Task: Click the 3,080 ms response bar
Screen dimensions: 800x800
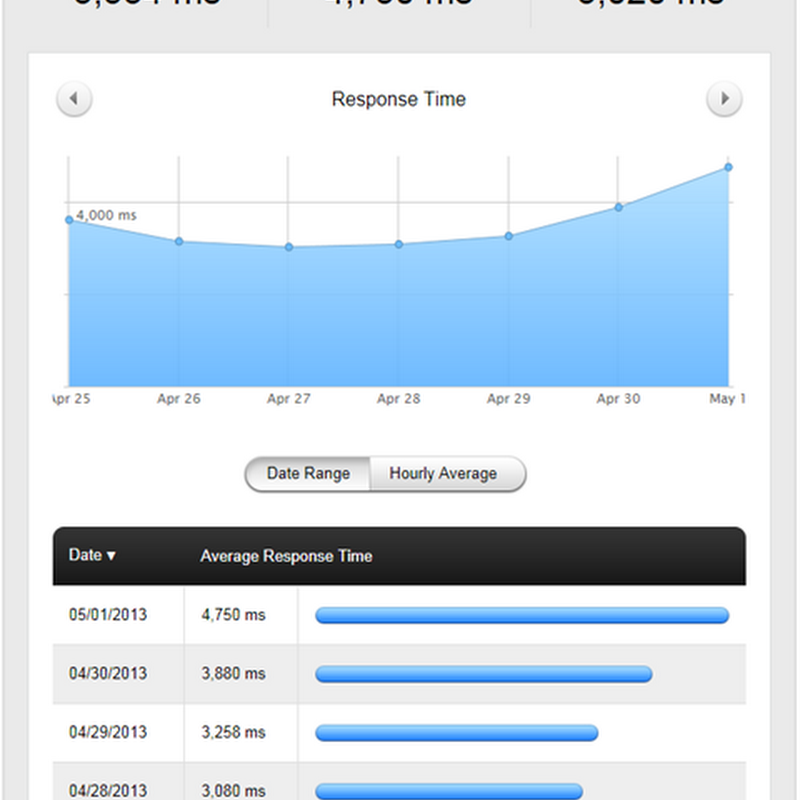Action: [449, 791]
